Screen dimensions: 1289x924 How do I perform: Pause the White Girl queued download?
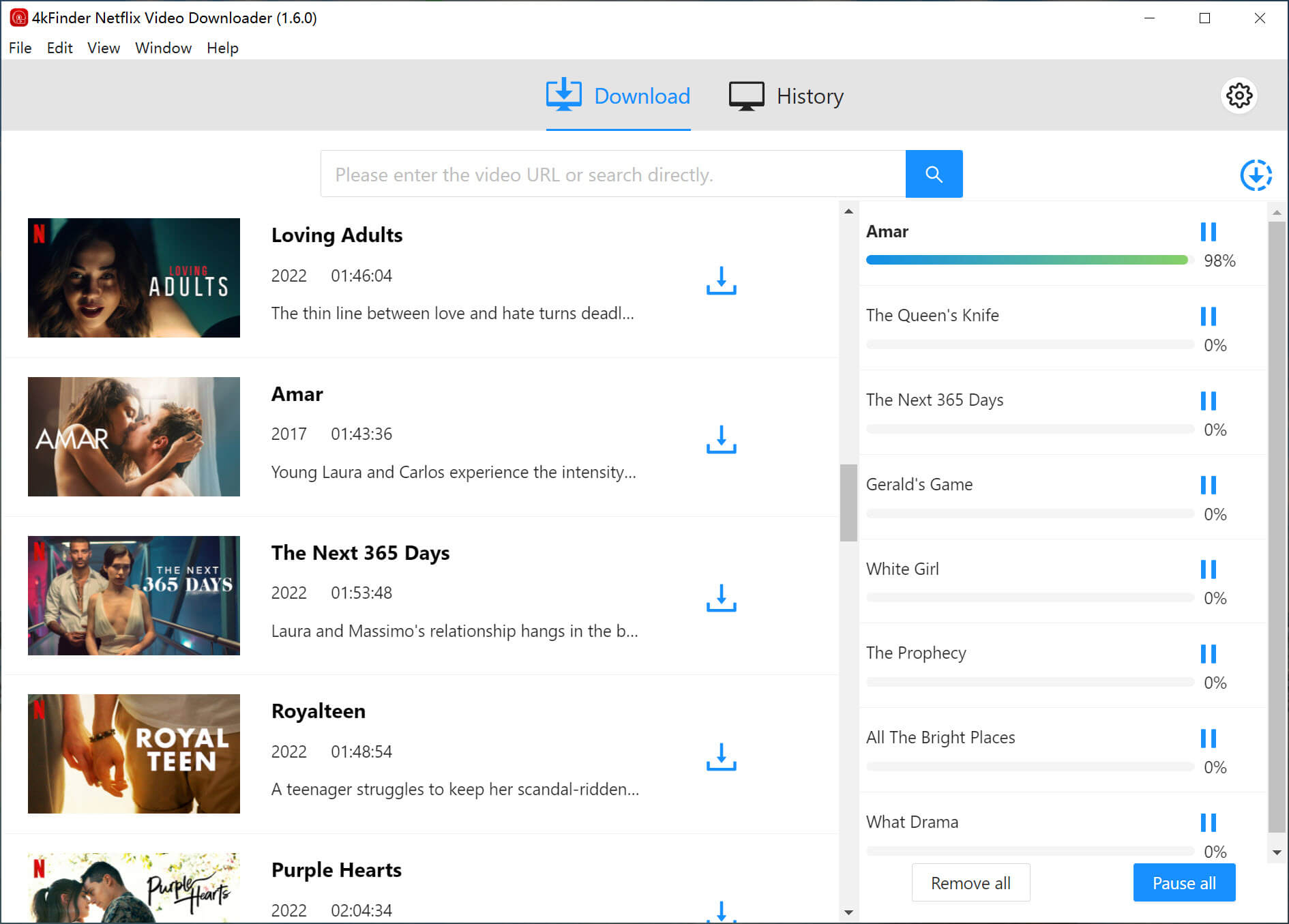point(1208,569)
